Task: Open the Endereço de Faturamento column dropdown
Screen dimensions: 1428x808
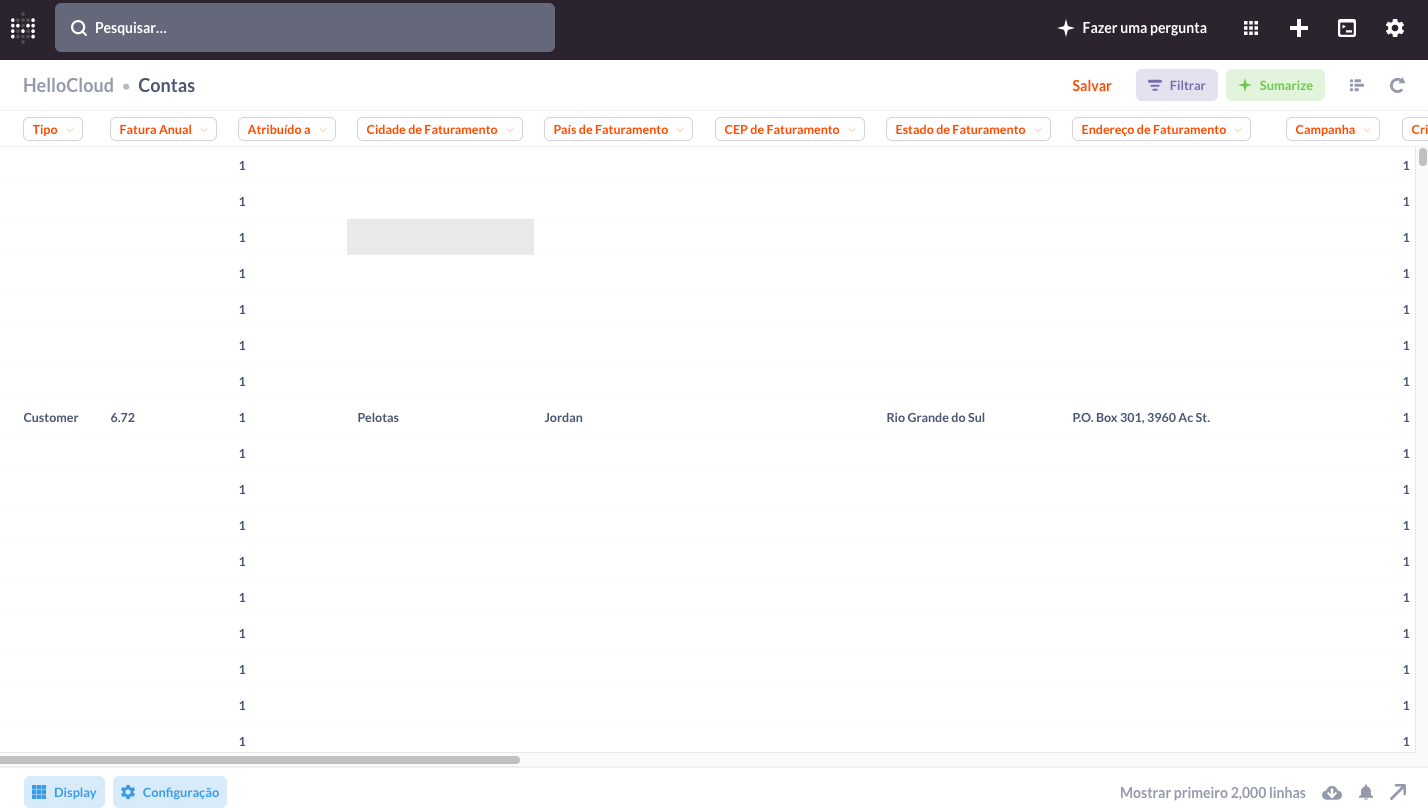Action: (x=1161, y=129)
